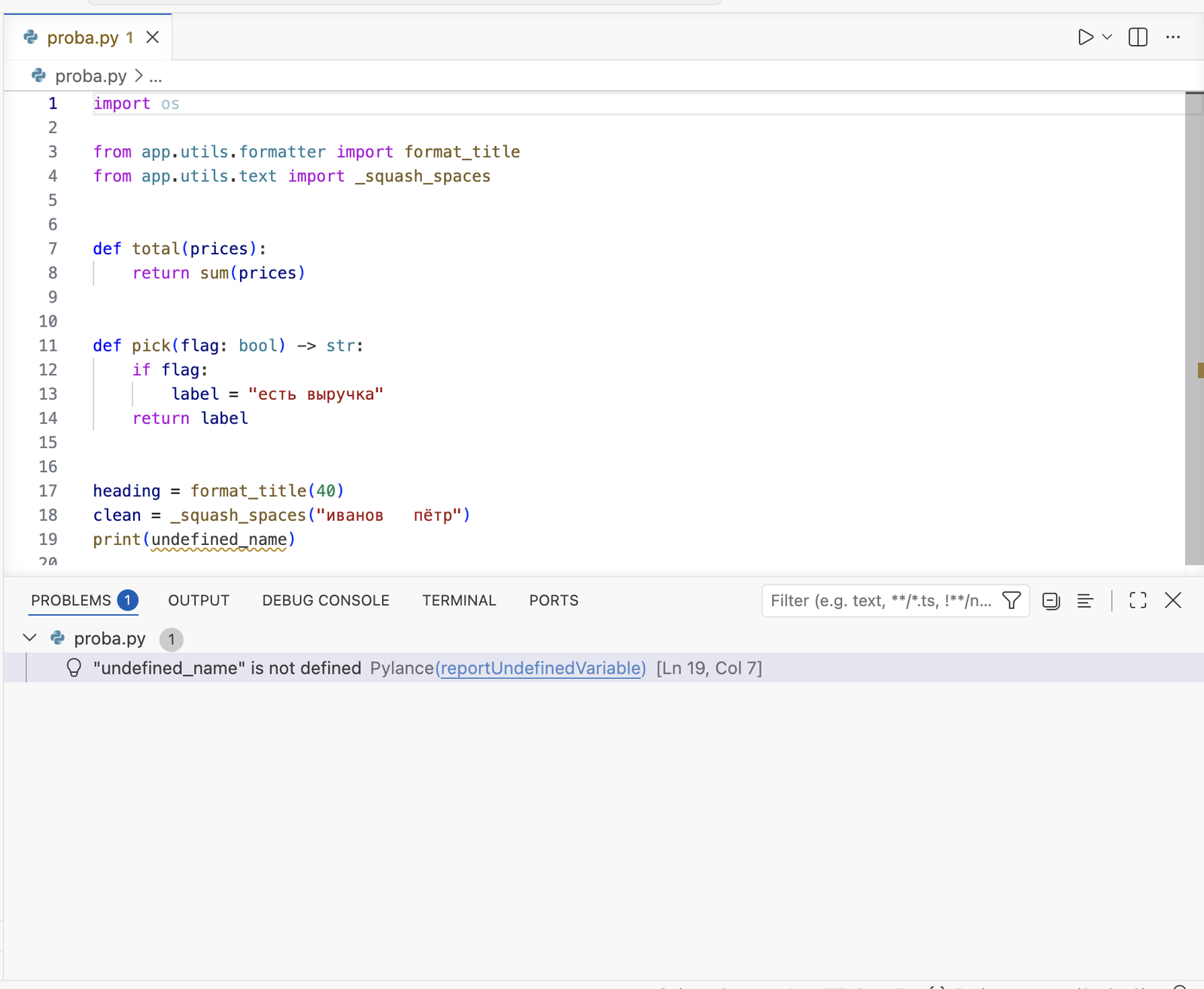
Task: Click line number 3 in the gutter
Action: click(x=53, y=151)
